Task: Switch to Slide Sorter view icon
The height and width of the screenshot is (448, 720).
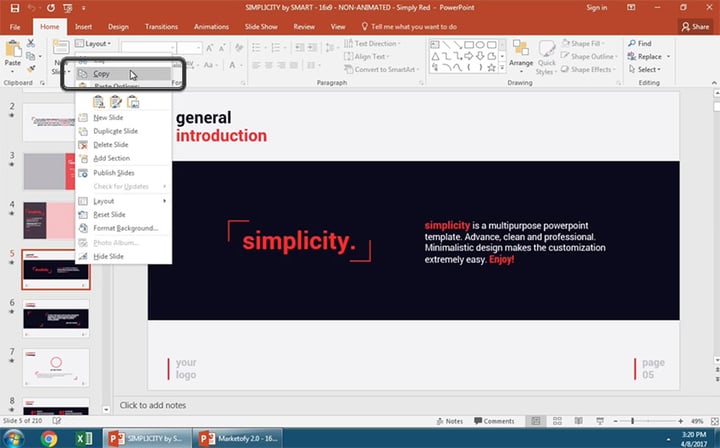Action: pyautogui.click(x=557, y=421)
